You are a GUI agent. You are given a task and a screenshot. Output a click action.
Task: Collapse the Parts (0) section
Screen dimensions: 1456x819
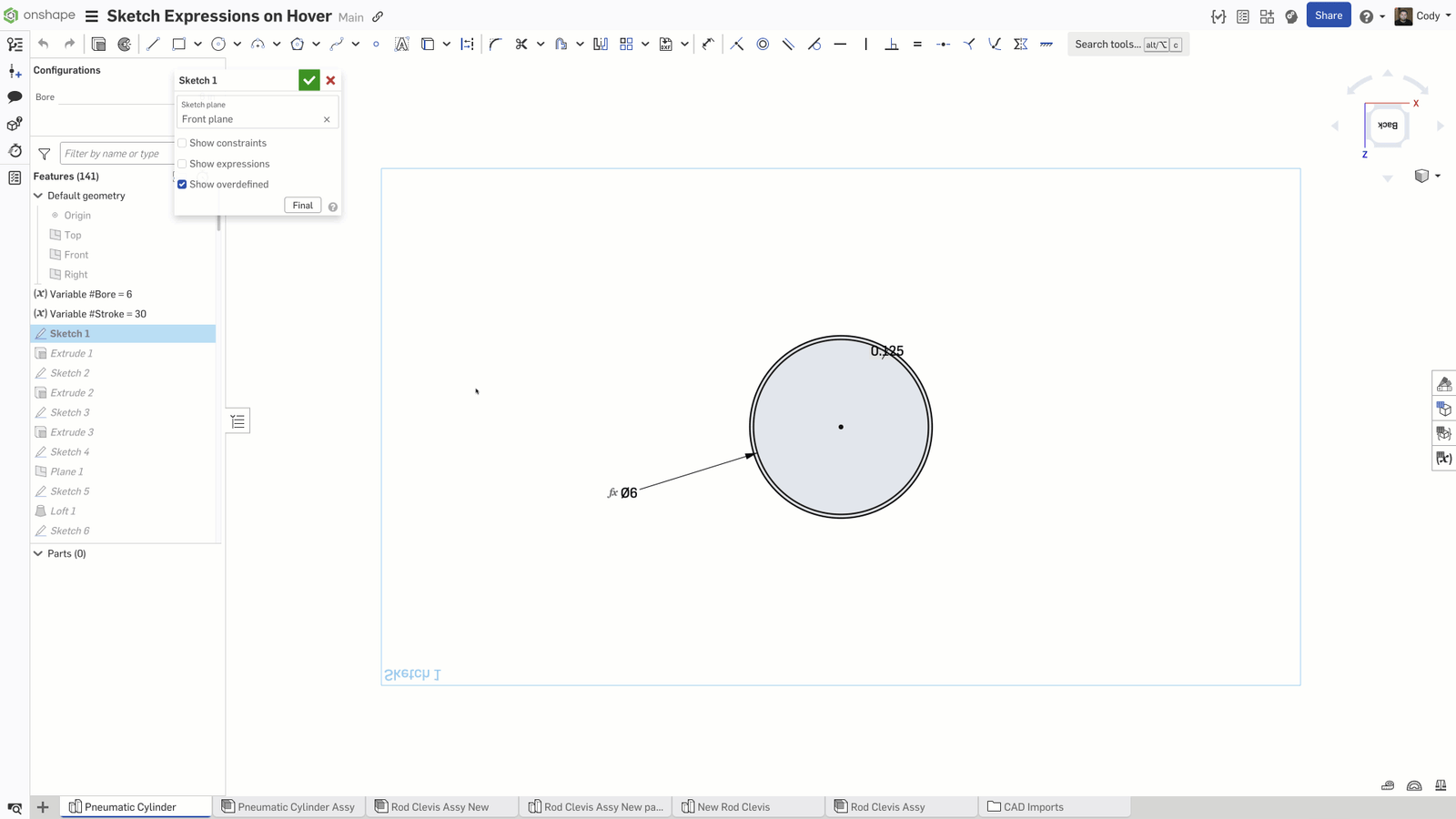tap(38, 553)
